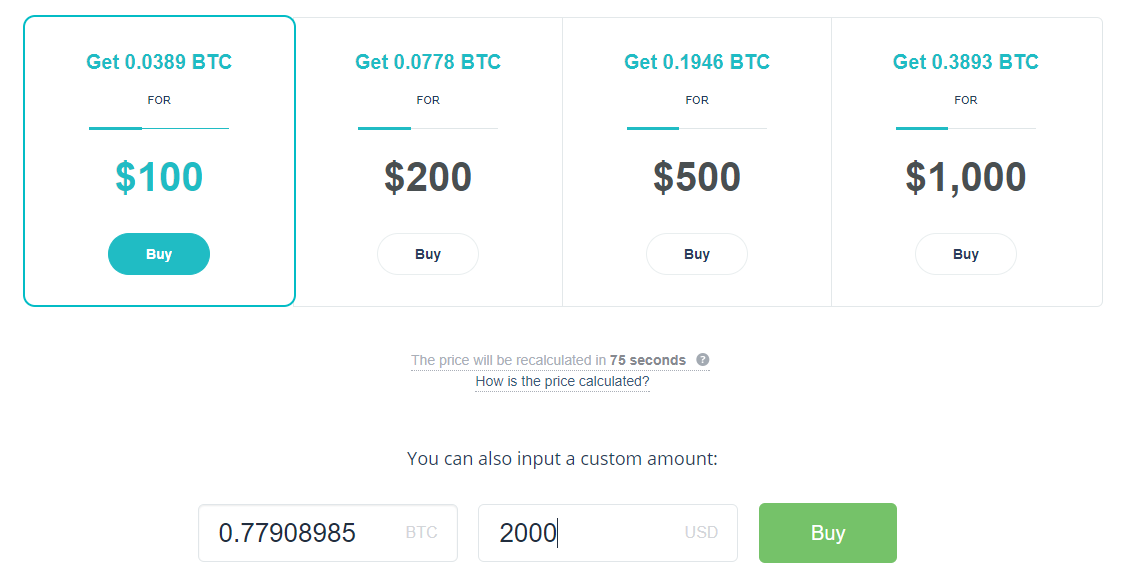Screen dimensions: 1126x581
Task: Click the Buy button on the $500 card
Action: pyautogui.click(x=696, y=254)
